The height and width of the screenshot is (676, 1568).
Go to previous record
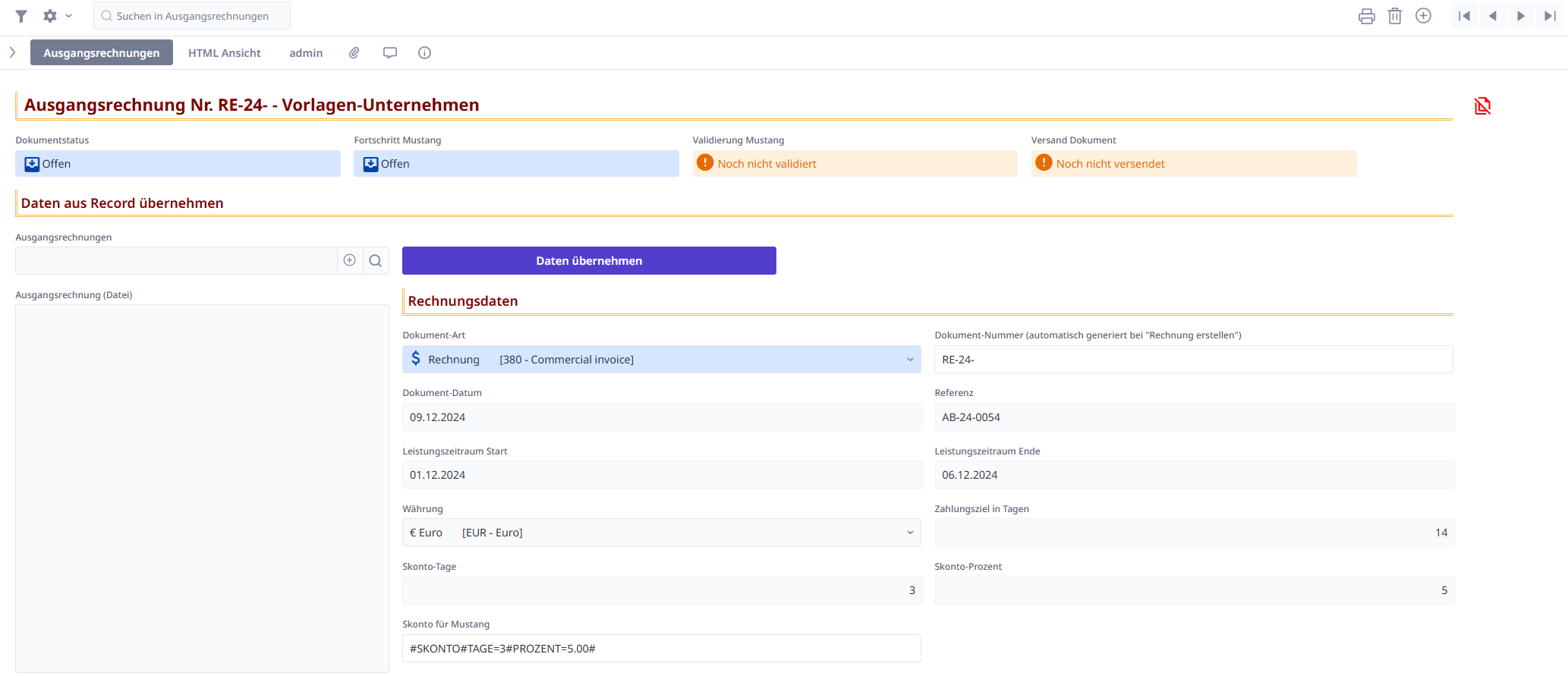pos(1492,16)
